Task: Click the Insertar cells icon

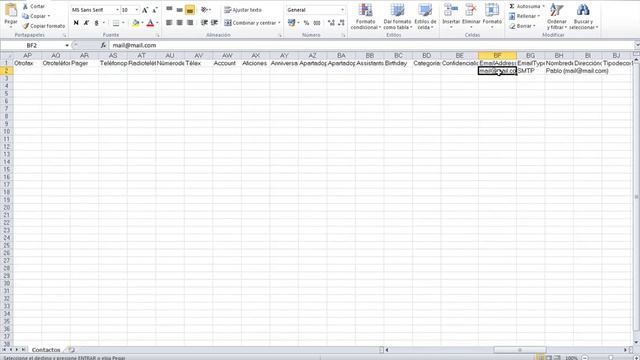Action: [451, 10]
